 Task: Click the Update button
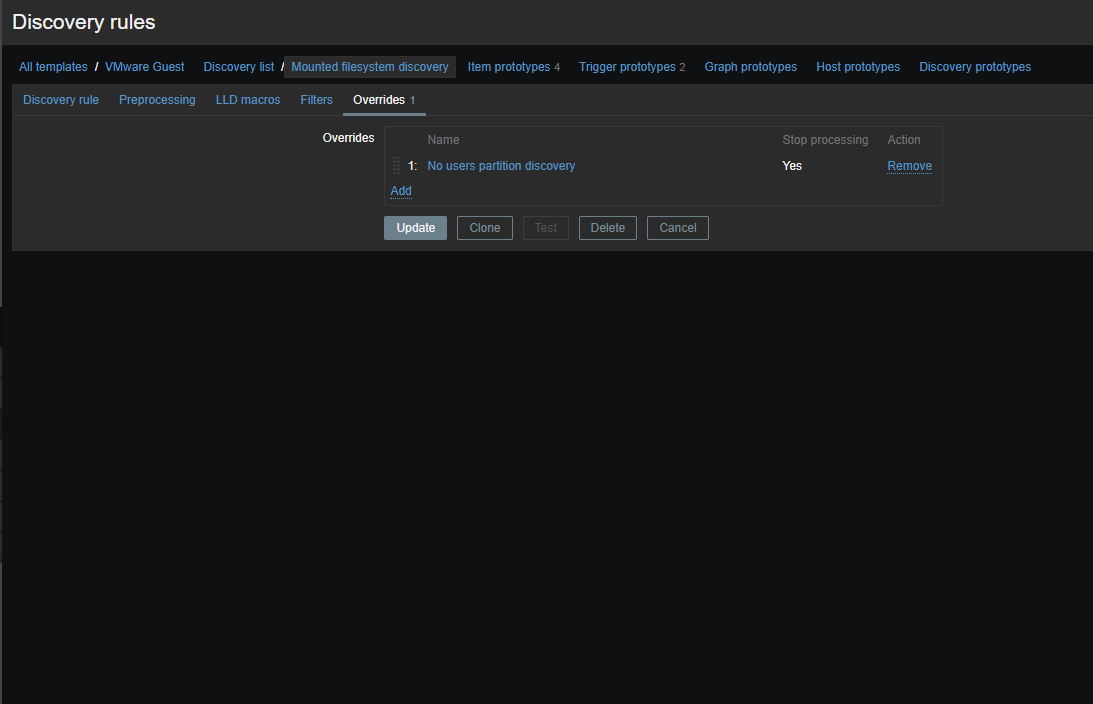point(415,228)
